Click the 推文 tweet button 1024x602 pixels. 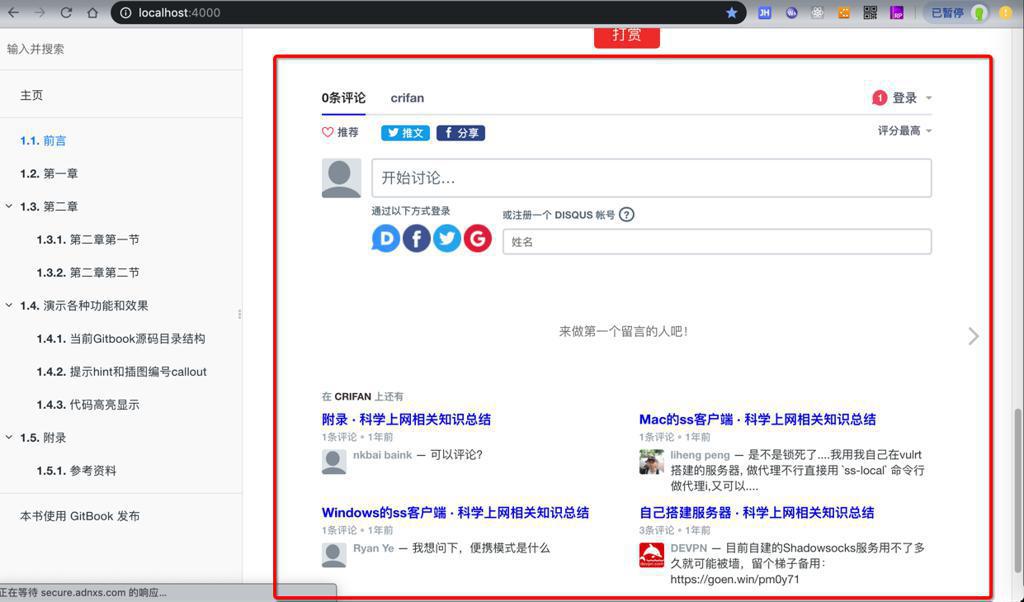(405, 133)
